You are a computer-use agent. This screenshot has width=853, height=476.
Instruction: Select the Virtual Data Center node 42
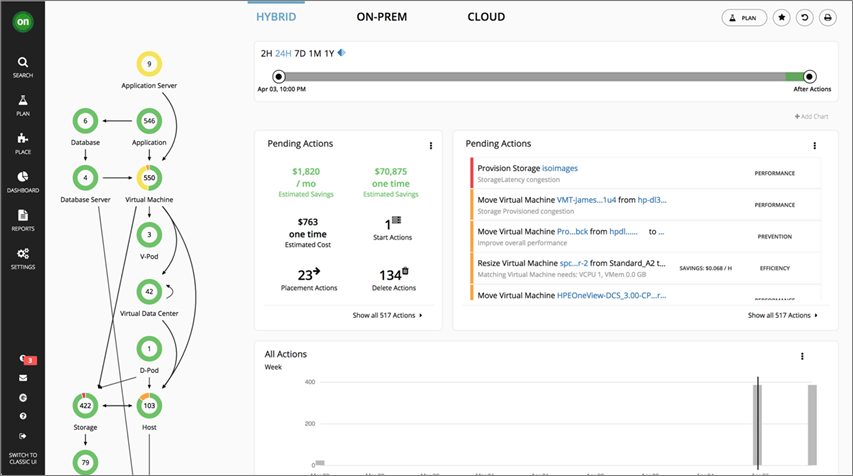(x=149, y=292)
